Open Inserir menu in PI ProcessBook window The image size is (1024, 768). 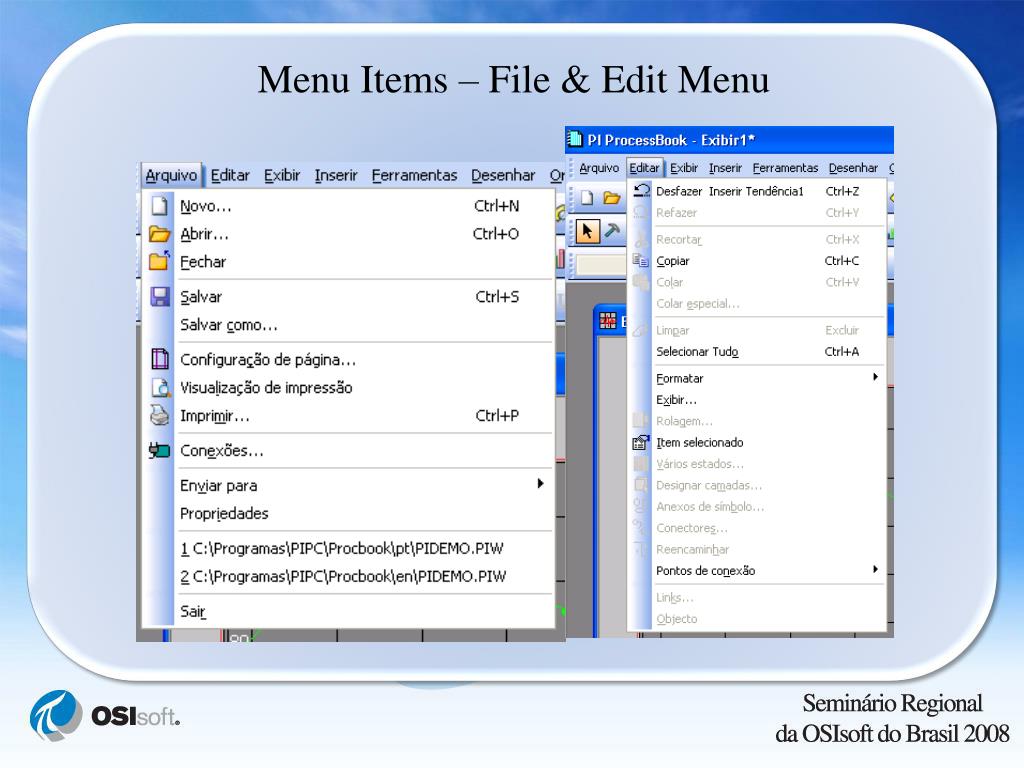coord(725,168)
